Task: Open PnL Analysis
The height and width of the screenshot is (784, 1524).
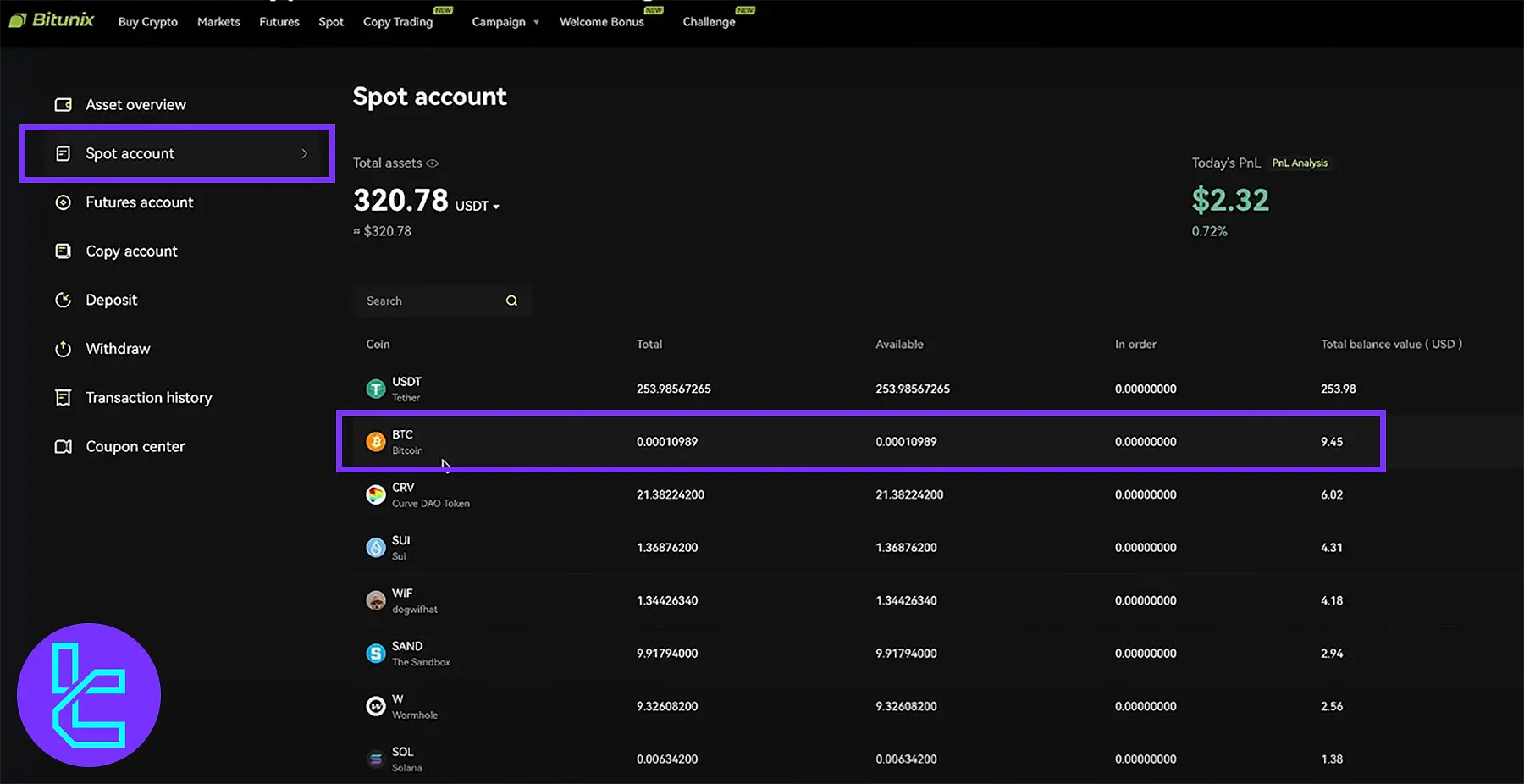Action: click(x=1300, y=163)
